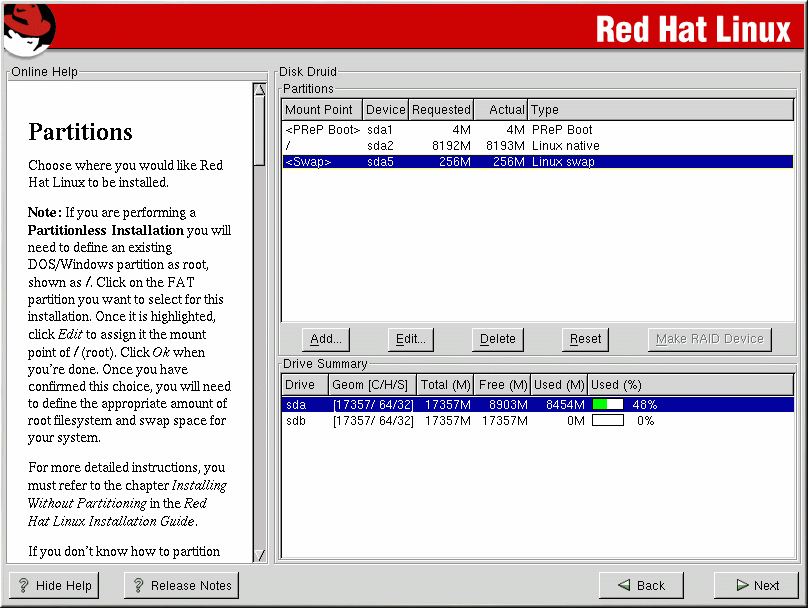Click the Device column header
Image resolution: width=808 pixels, height=608 pixels.
click(385, 110)
